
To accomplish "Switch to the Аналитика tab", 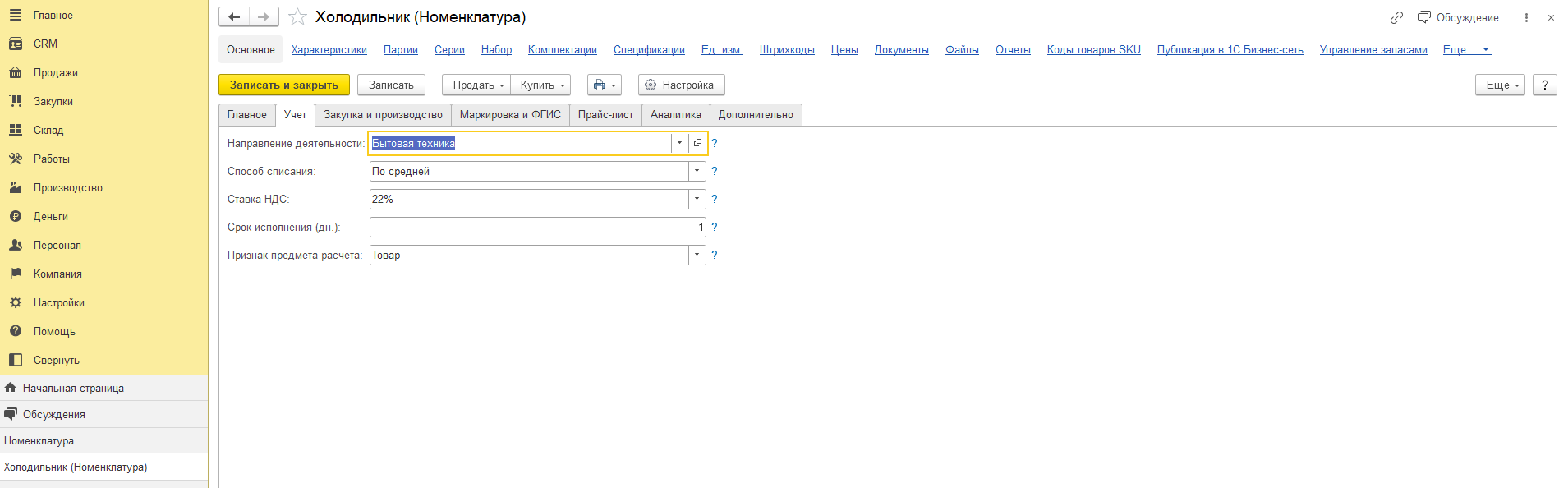I will [676, 114].
